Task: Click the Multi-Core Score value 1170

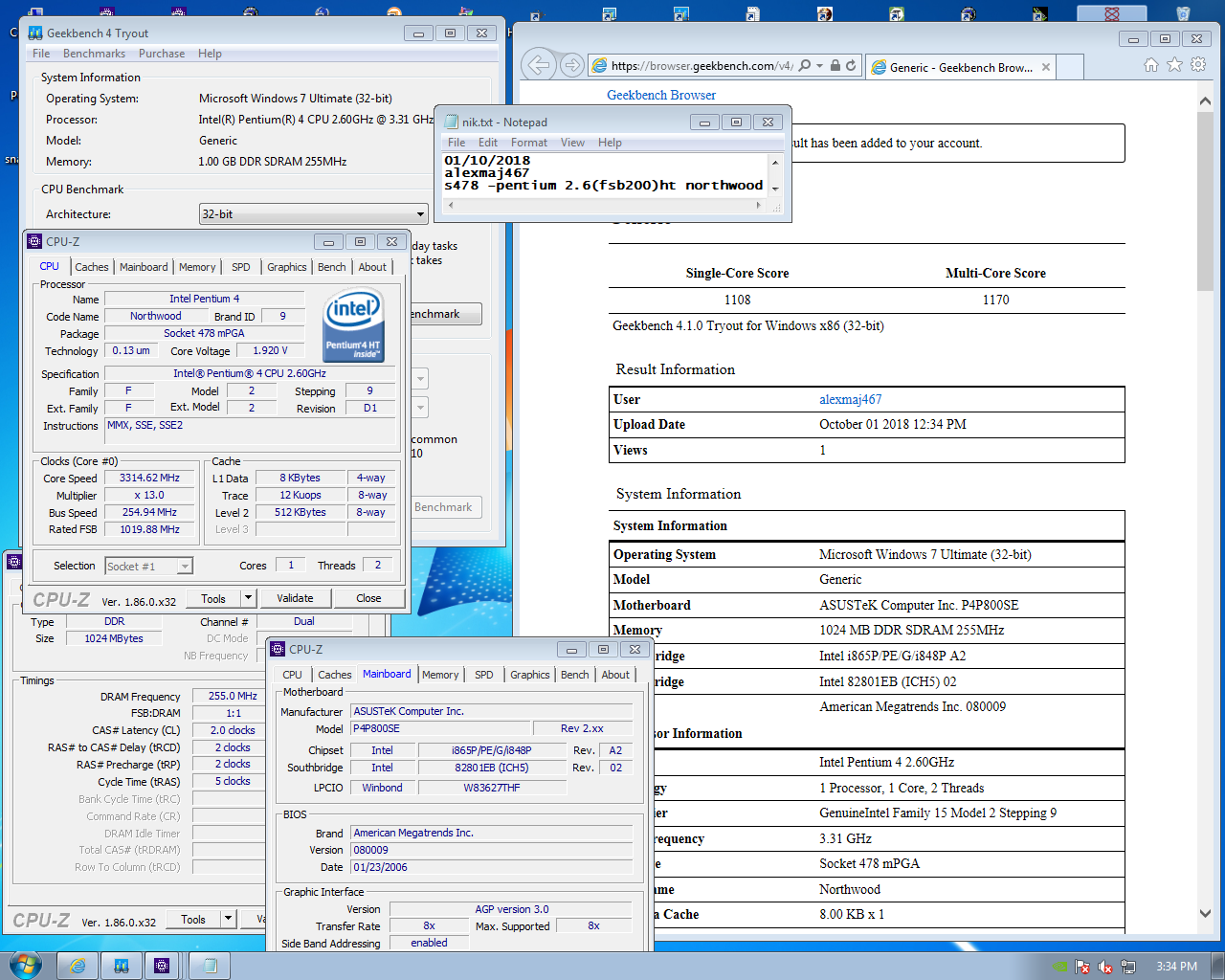Action: pyautogui.click(x=995, y=300)
